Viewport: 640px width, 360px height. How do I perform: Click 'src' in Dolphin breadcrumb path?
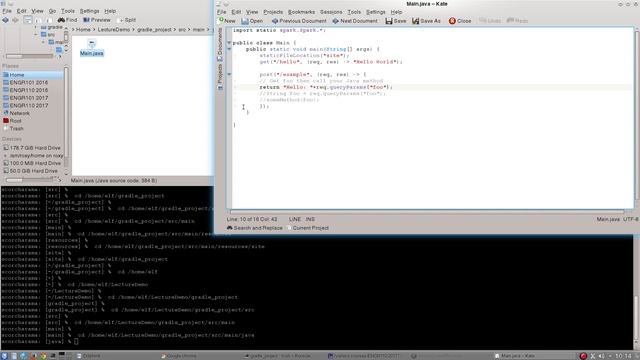point(182,29)
